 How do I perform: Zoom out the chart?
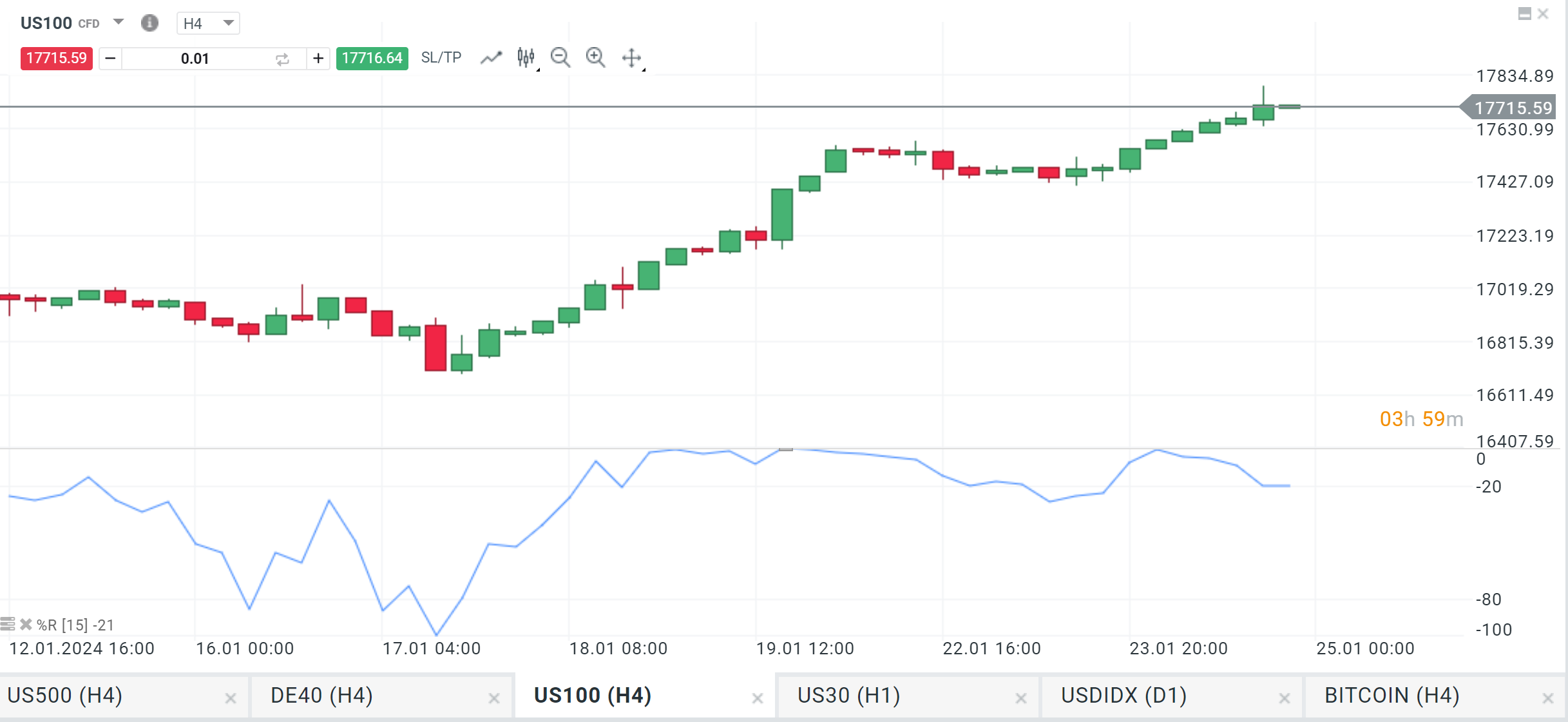coord(560,58)
